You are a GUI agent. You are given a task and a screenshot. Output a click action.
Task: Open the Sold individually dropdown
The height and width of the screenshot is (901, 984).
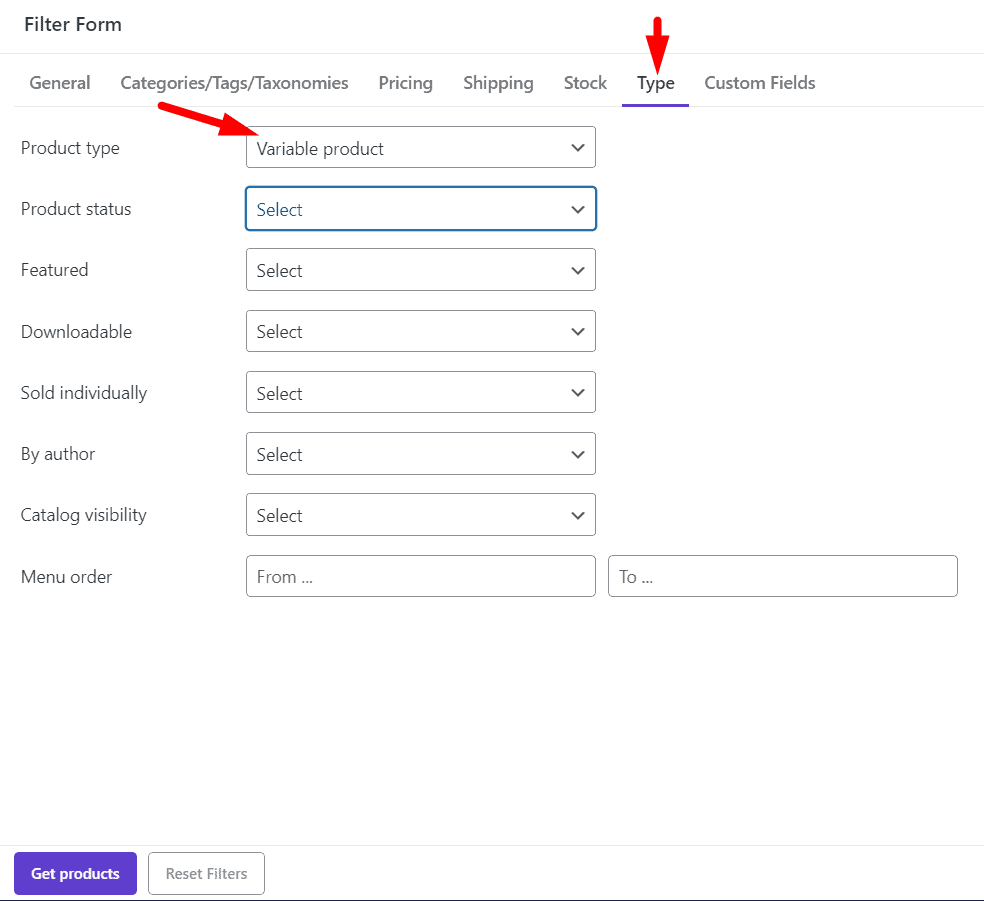point(420,392)
